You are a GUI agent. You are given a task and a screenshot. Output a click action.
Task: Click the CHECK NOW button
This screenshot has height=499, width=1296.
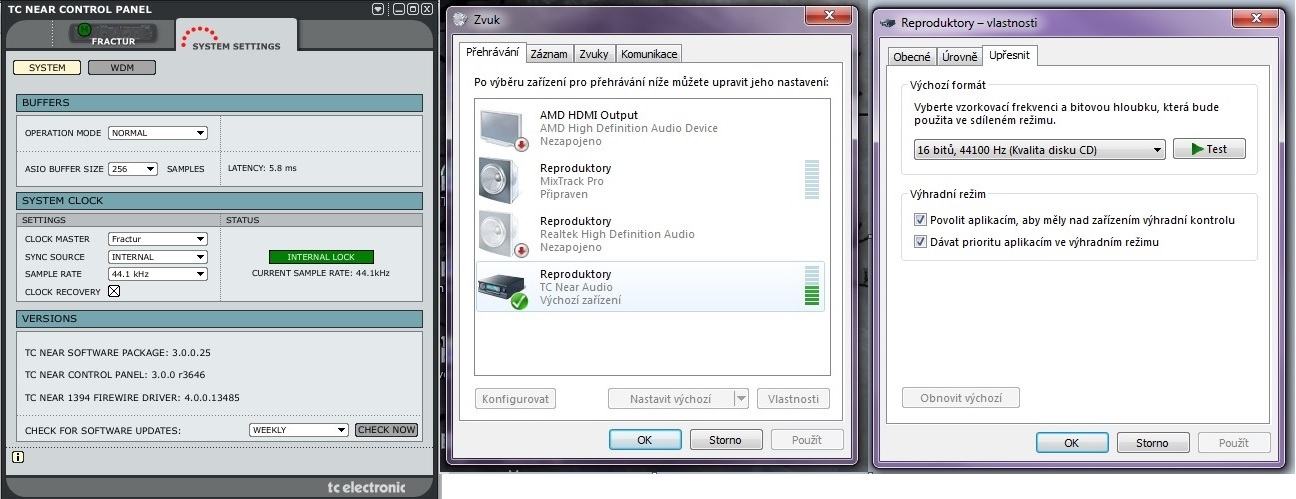(386, 430)
